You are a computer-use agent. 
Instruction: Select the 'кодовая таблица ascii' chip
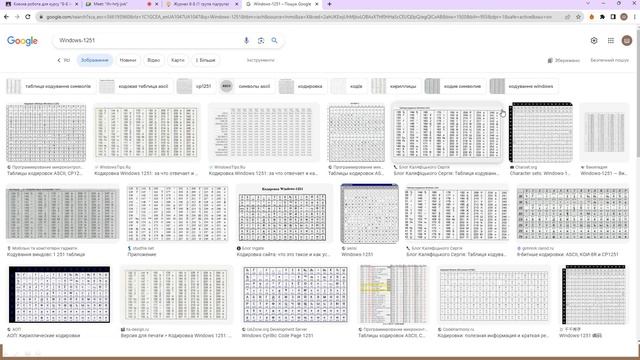tap(136, 86)
